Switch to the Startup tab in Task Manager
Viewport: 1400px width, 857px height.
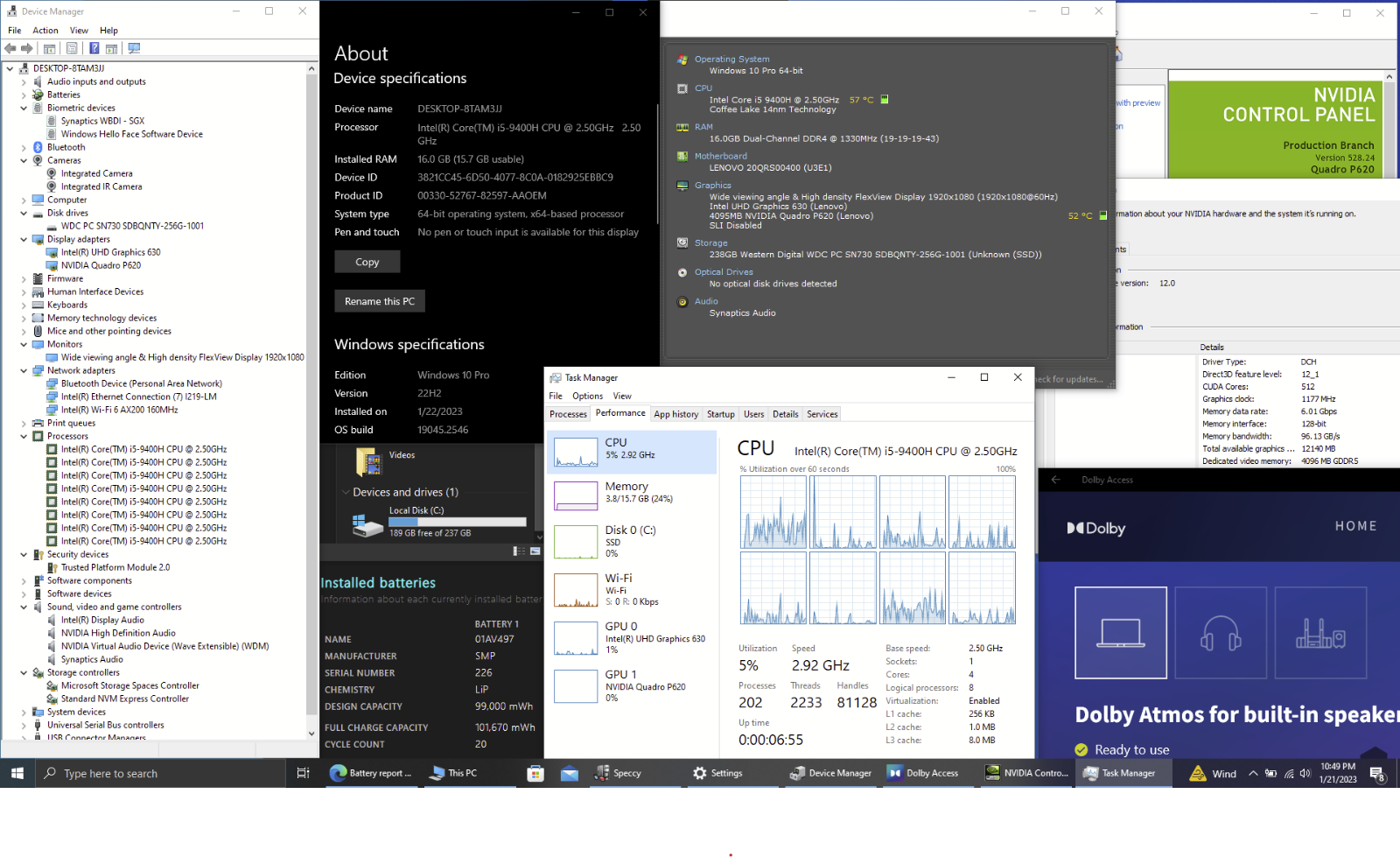click(x=721, y=414)
